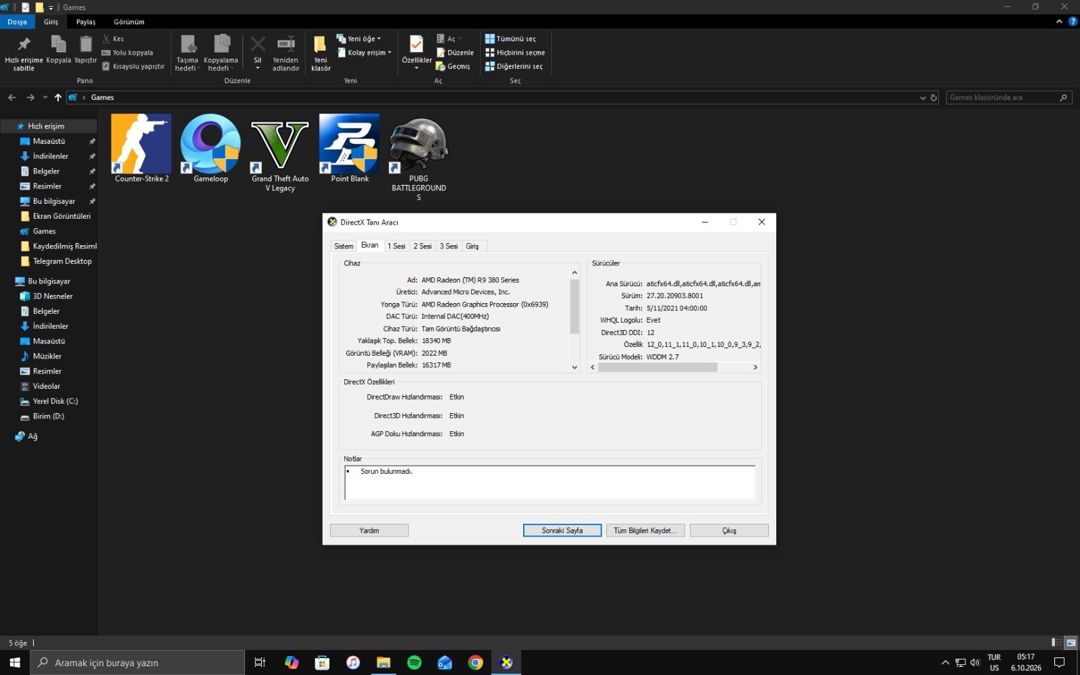Open Geçmiş file history
The image size is (1080, 675).
pyautogui.click(x=453, y=66)
